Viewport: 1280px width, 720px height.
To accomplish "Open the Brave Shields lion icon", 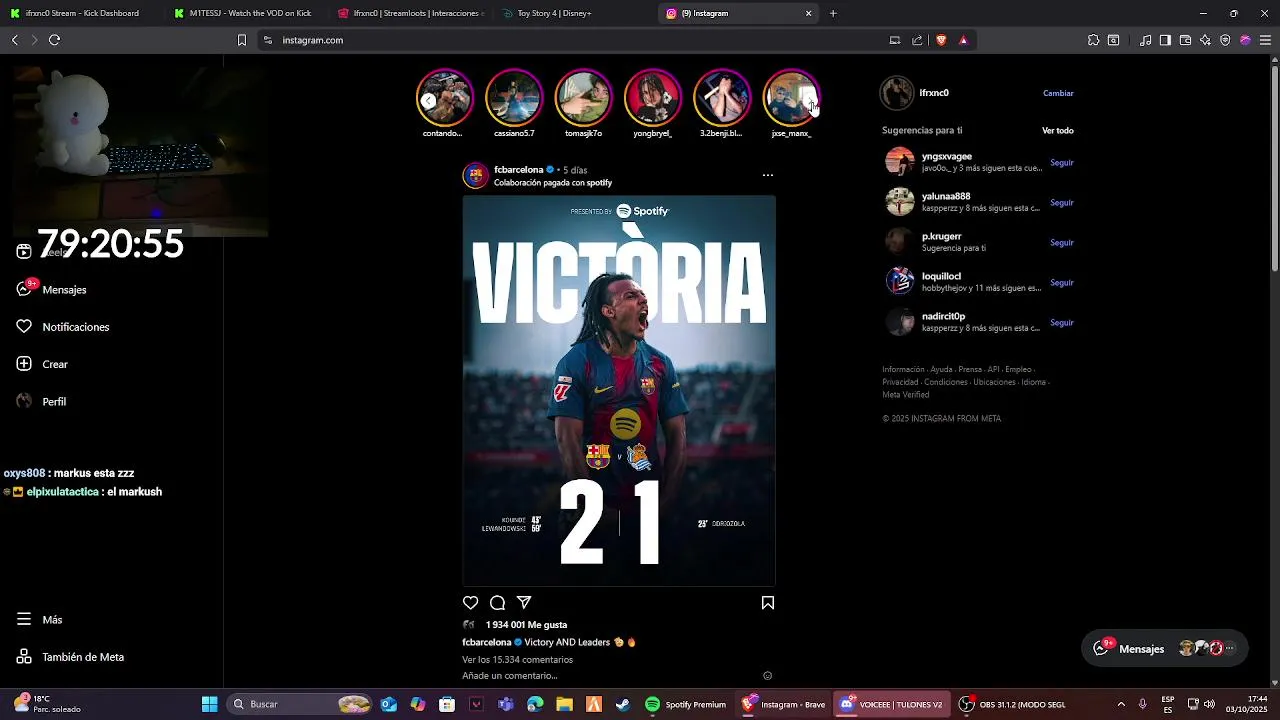I will point(941,40).
